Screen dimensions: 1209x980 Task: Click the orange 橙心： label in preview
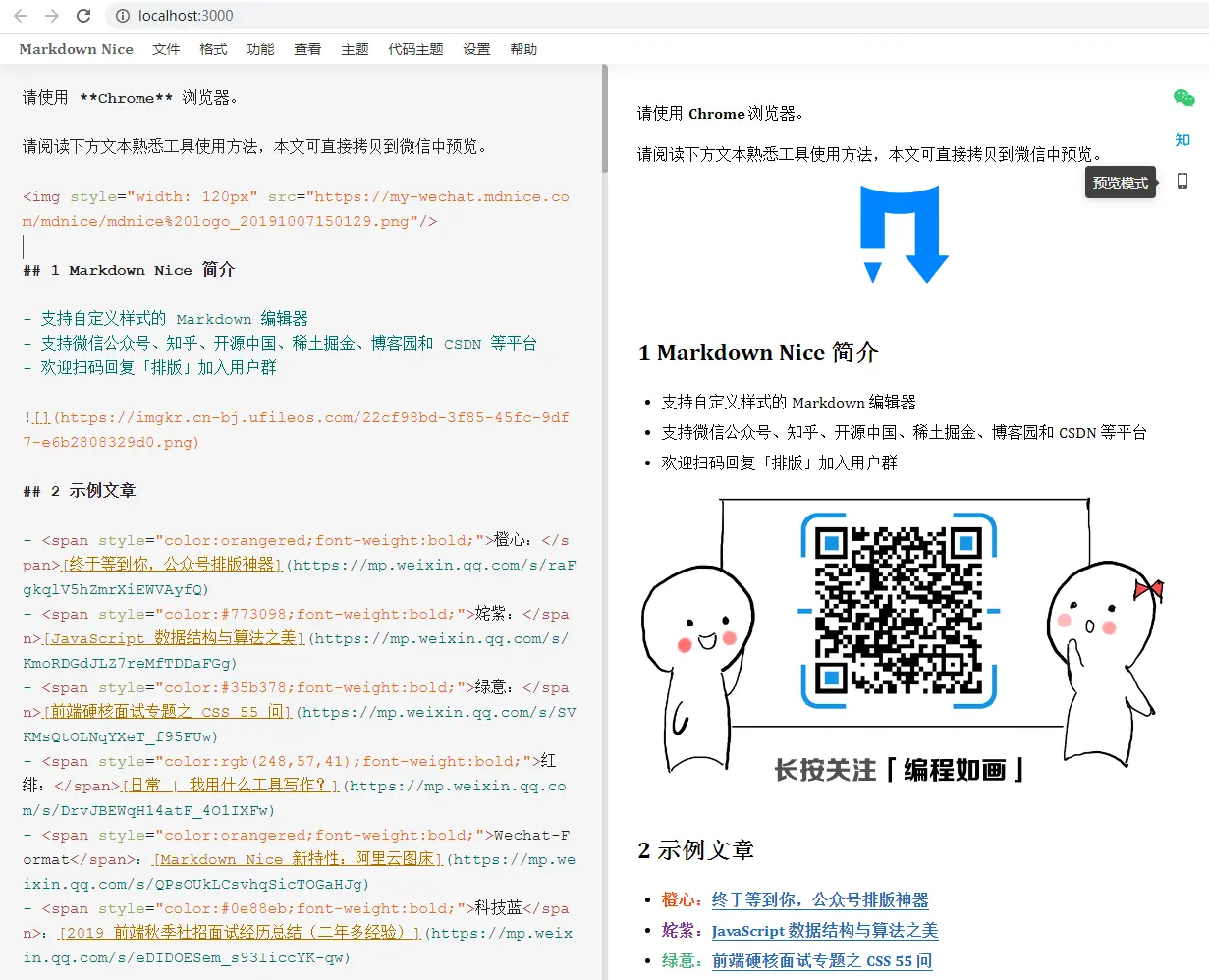pos(683,899)
